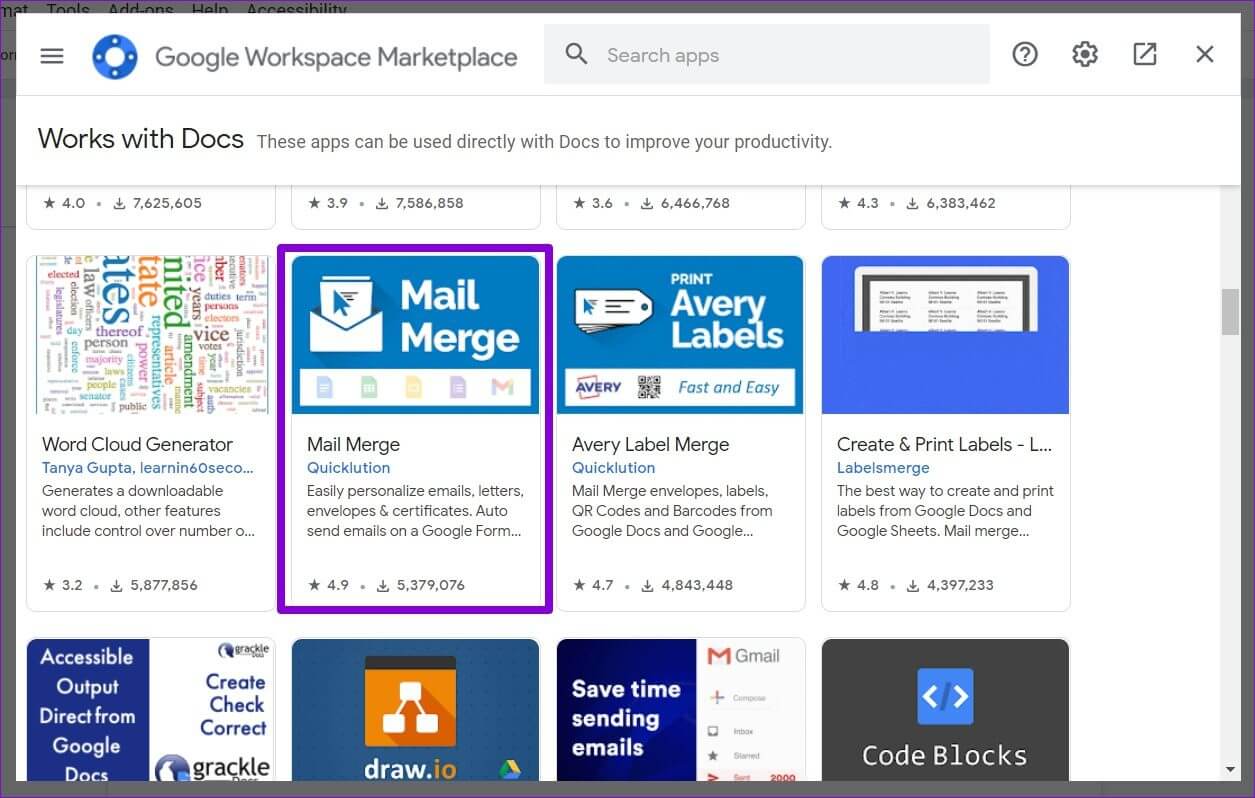
Task: Click the search magnifier icon
Action: (577, 54)
